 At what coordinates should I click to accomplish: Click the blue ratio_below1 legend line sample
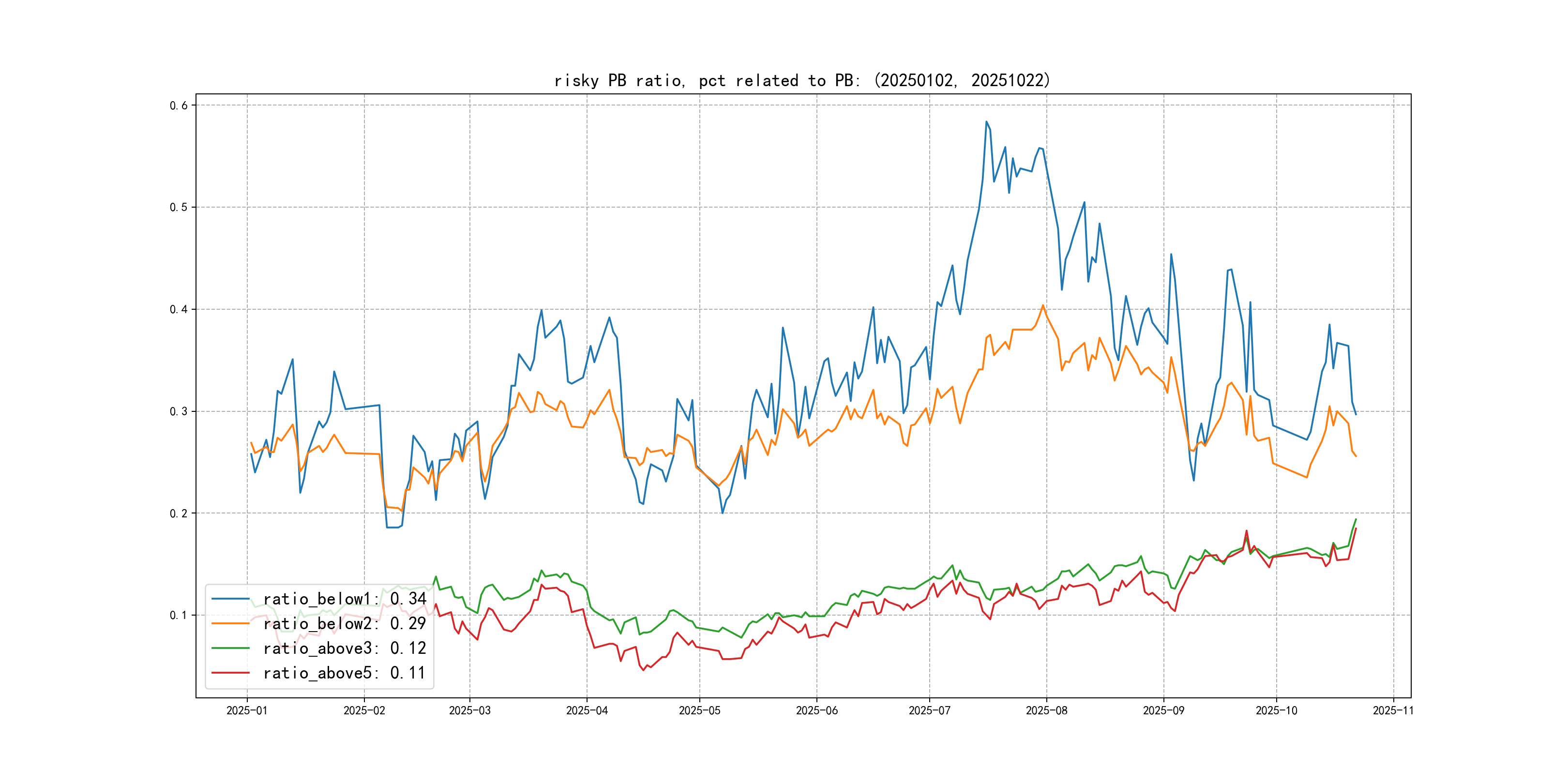[230, 599]
